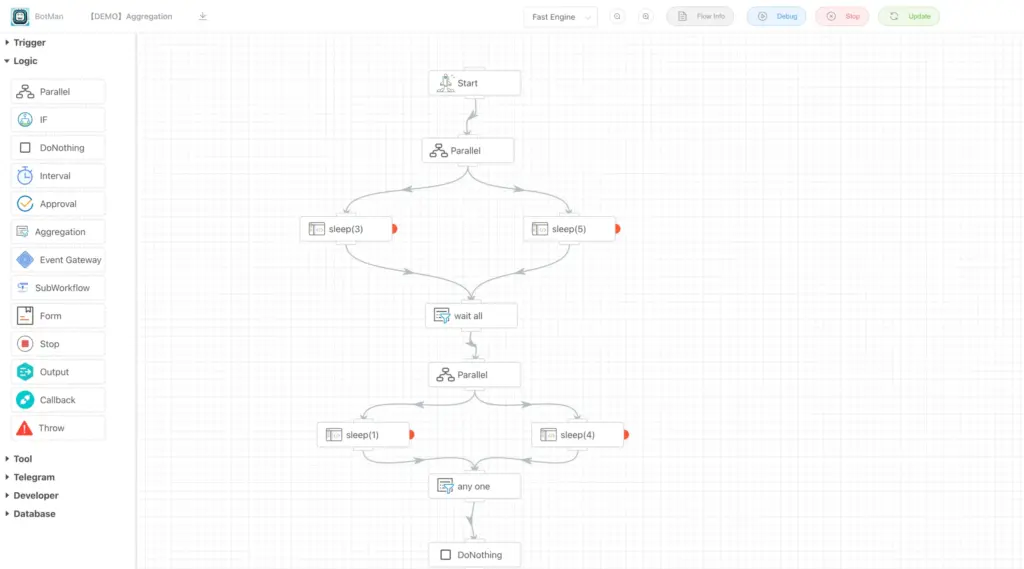Select the Approval component icon
This screenshot has width=1024, height=569.
[x=25, y=204]
